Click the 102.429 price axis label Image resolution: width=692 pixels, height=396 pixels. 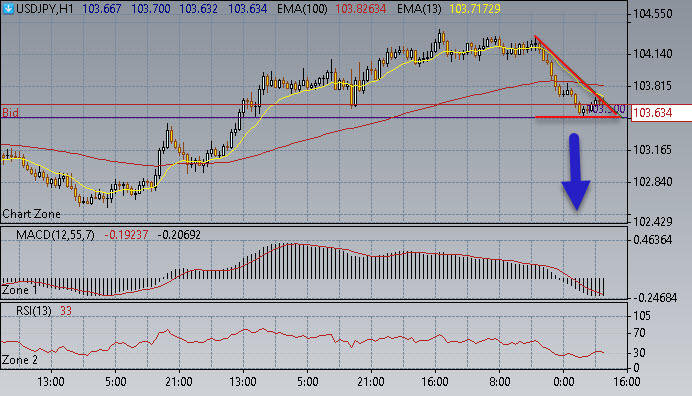coord(652,222)
